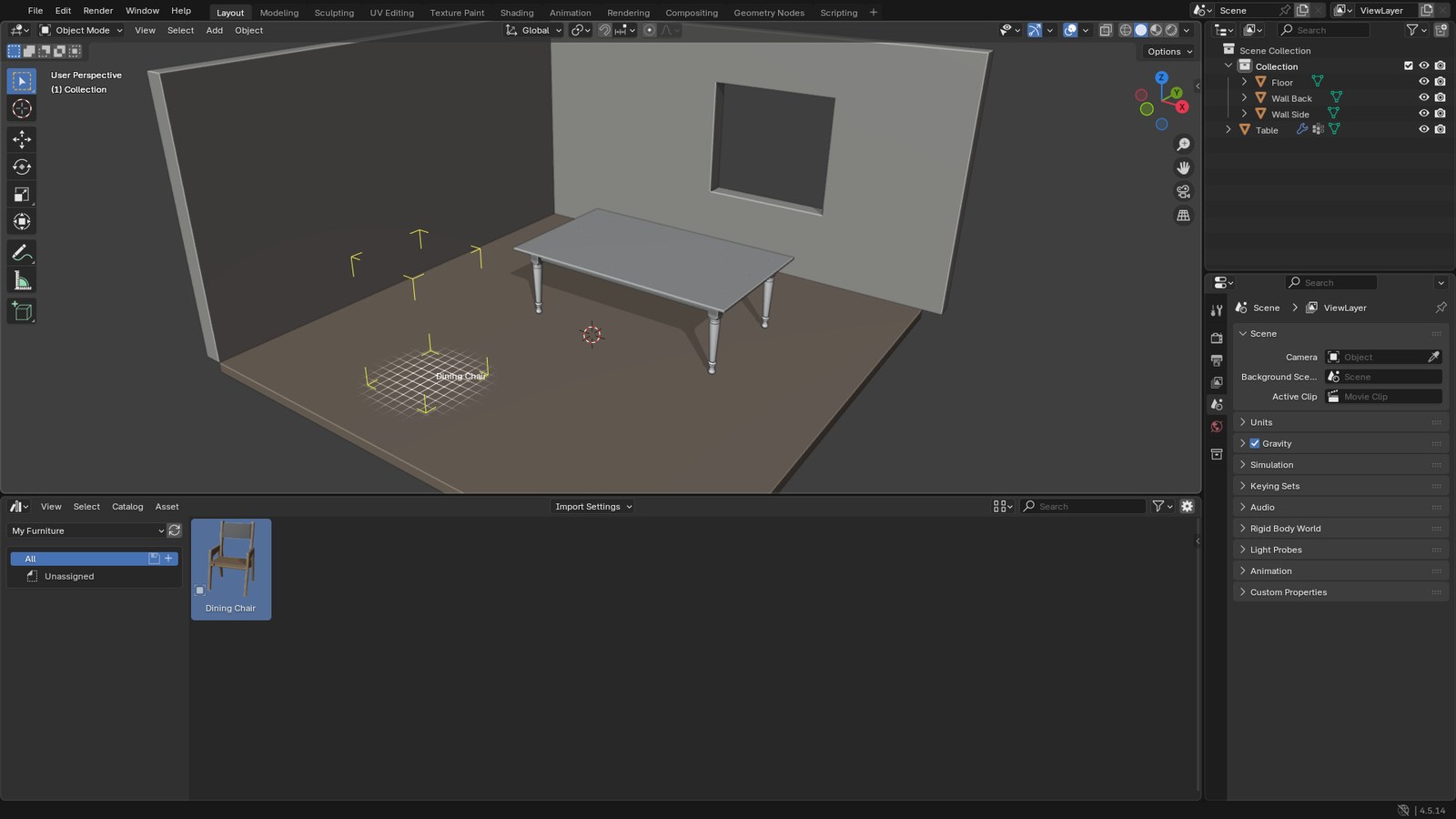Hide the Wall Back object in outliner
Image resolution: width=1456 pixels, height=819 pixels.
click(x=1424, y=97)
